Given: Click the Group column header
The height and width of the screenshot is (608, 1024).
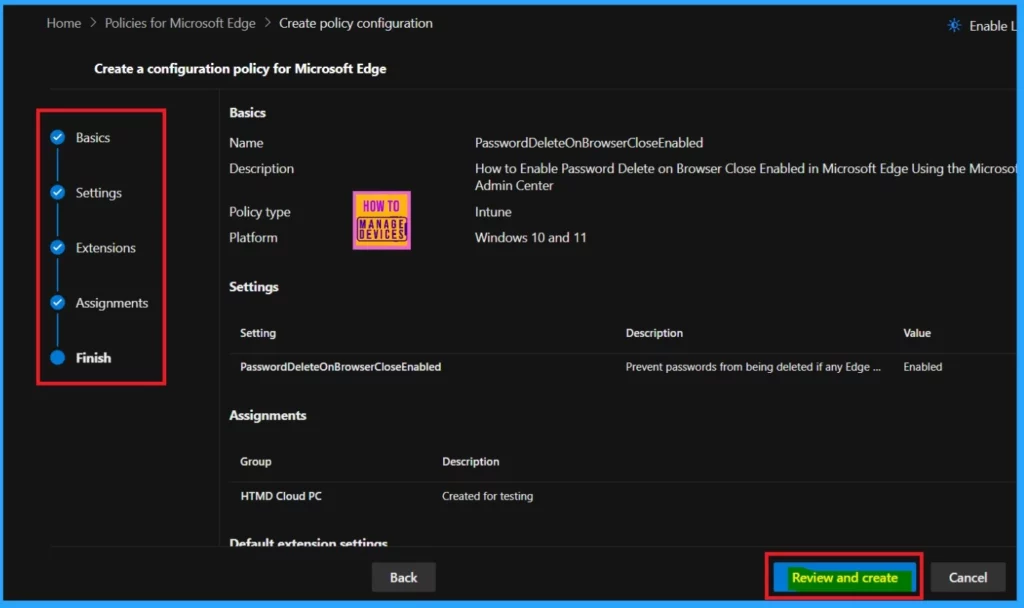Looking at the screenshot, I should point(255,462).
